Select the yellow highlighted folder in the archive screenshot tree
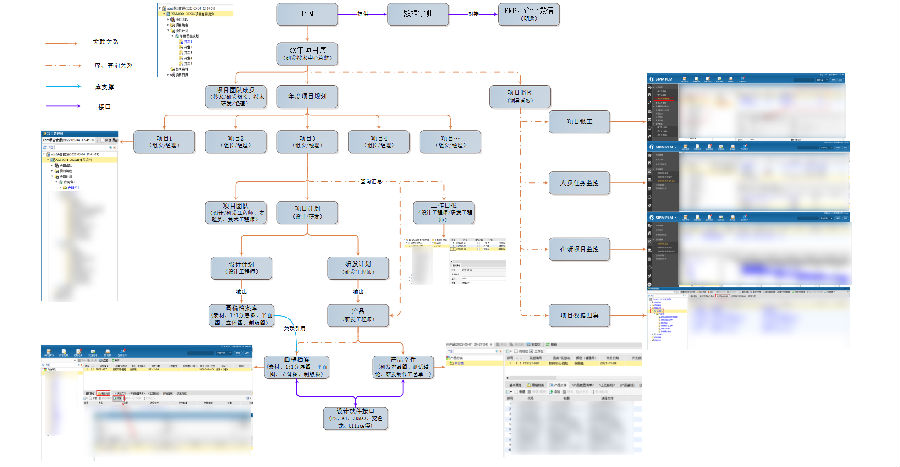The width and height of the screenshot is (900, 467). tap(668, 311)
